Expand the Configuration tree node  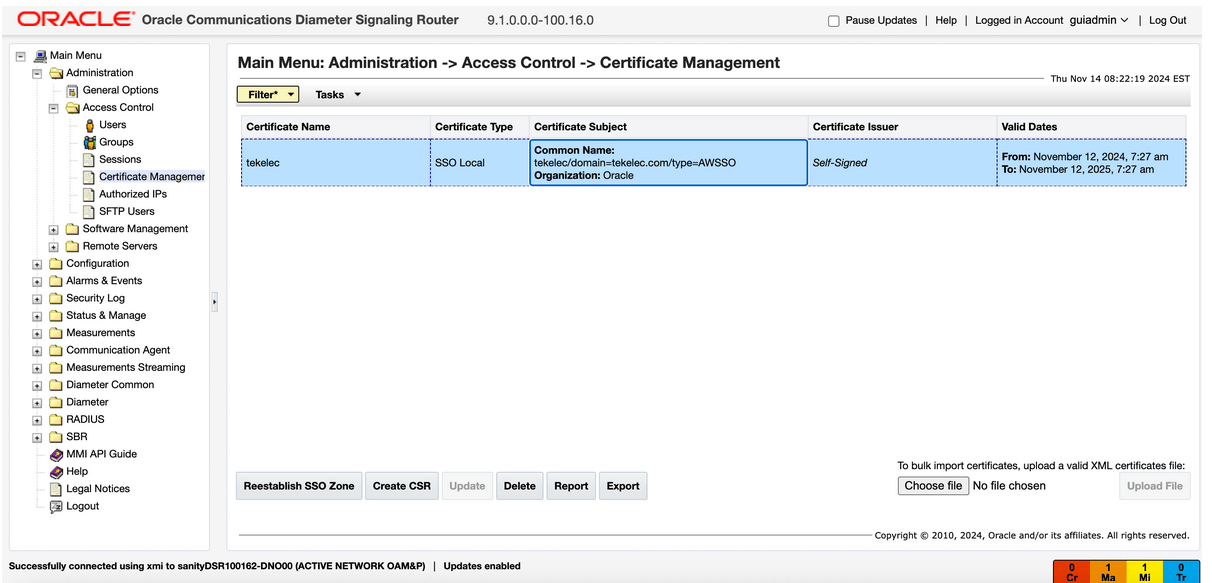pyautogui.click(x=37, y=265)
